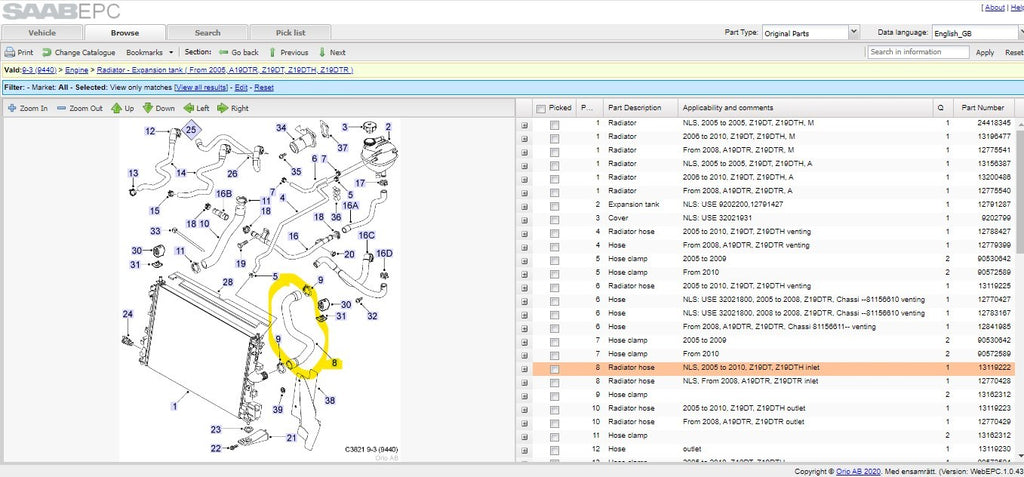Follow the 9-3 (9440) breadcrumb link
1024x477 pixels.
(39, 70)
